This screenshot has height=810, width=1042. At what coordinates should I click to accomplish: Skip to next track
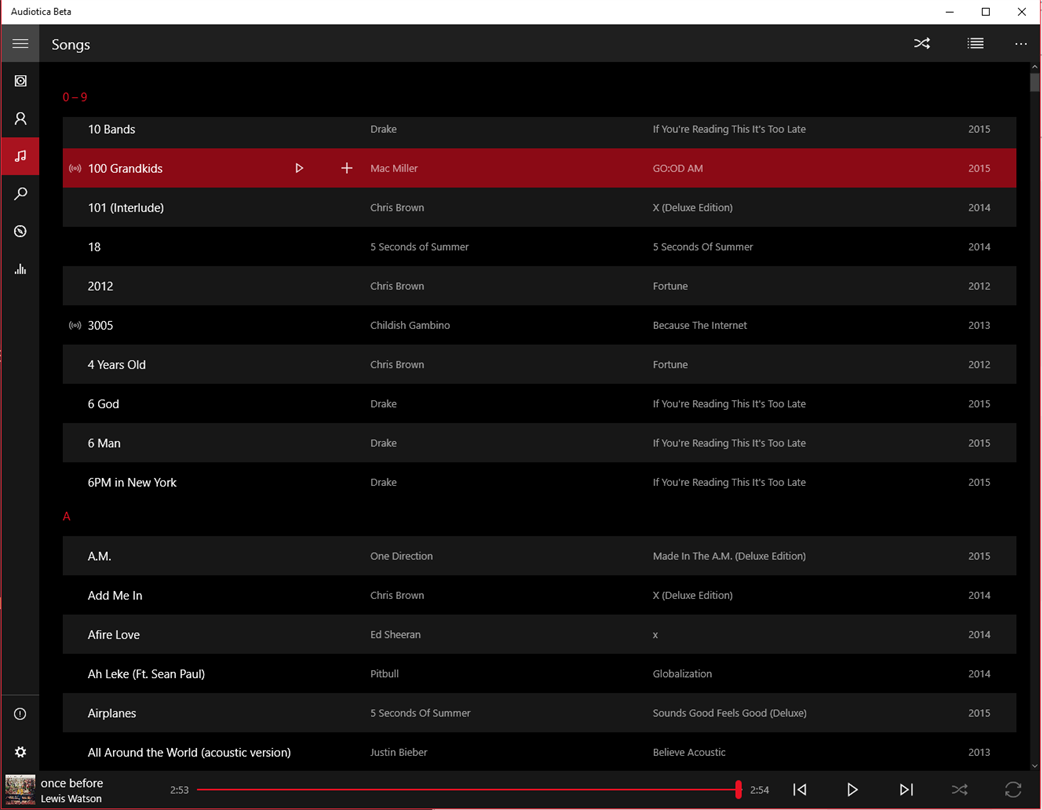(x=906, y=789)
